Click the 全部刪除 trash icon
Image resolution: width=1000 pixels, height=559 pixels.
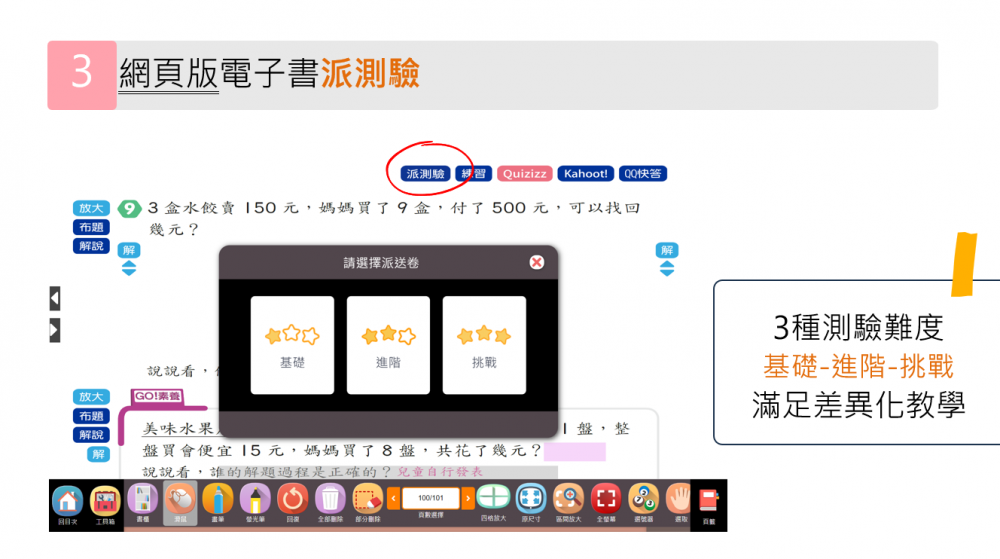click(330, 503)
